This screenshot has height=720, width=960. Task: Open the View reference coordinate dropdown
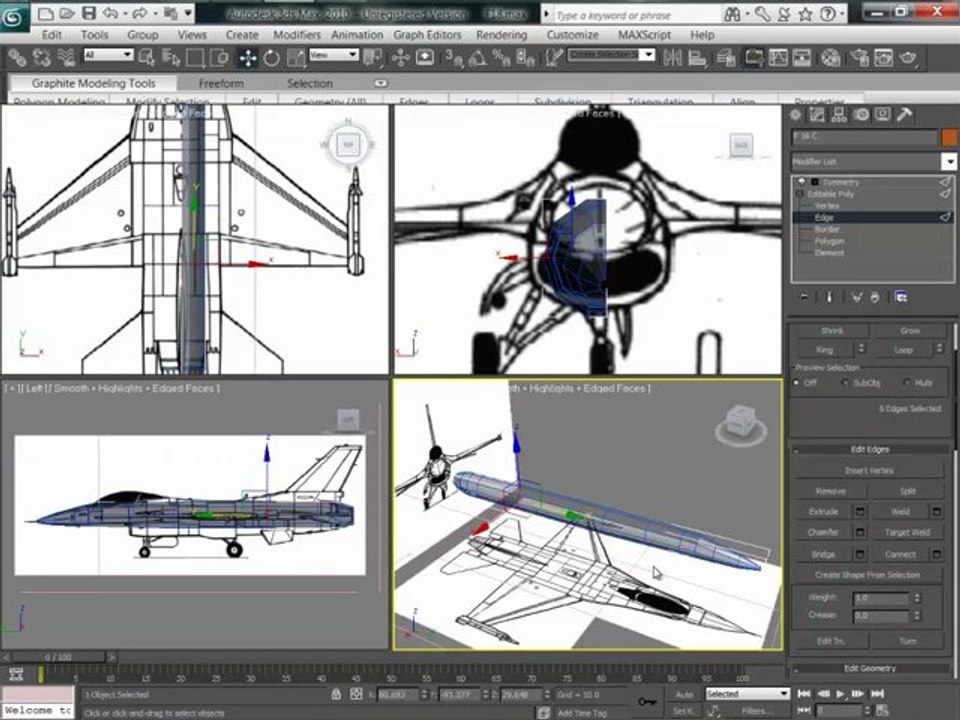click(x=334, y=54)
